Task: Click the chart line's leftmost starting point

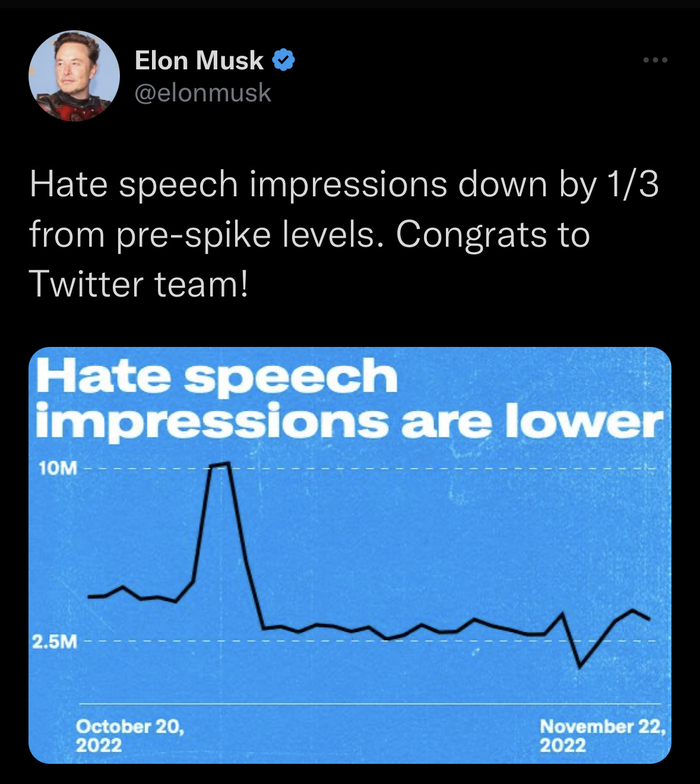Action: (89, 597)
